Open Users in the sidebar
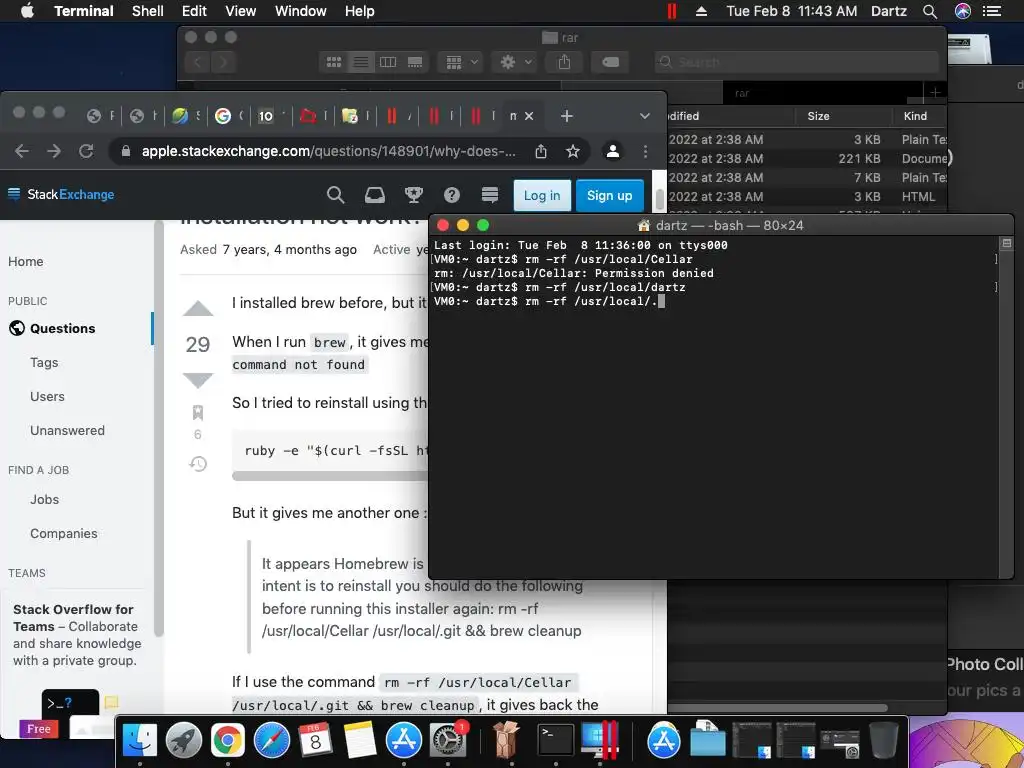This screenshot has width=1024, height=768. point(47,396)
